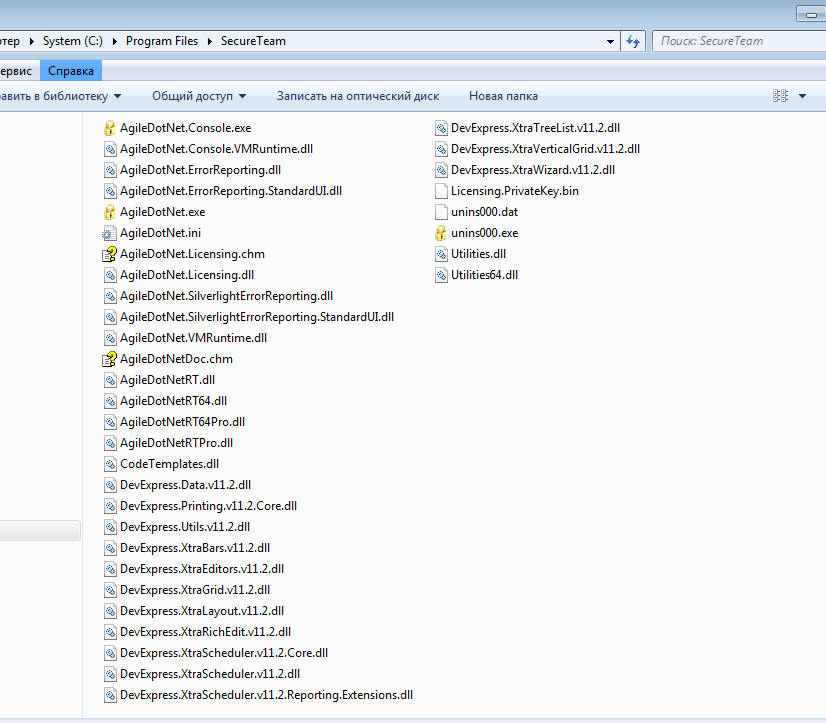Select AgileDotNet.SilverlightErrorReporting.StandardUI.dll file name

click(x=257, y=317)
